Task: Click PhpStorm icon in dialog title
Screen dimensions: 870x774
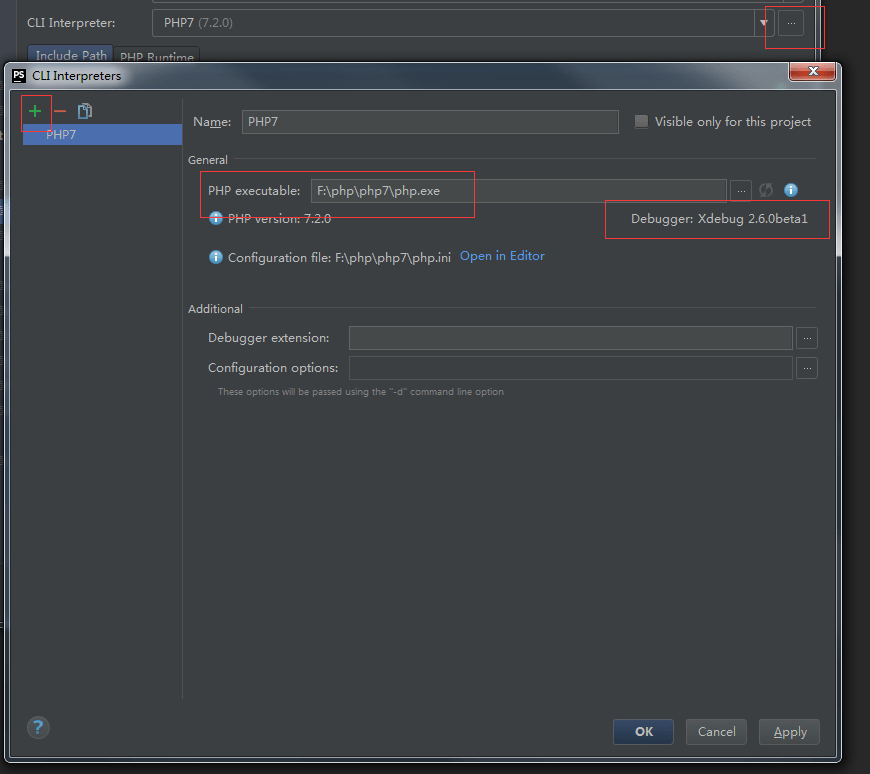Action: point(19,76)
